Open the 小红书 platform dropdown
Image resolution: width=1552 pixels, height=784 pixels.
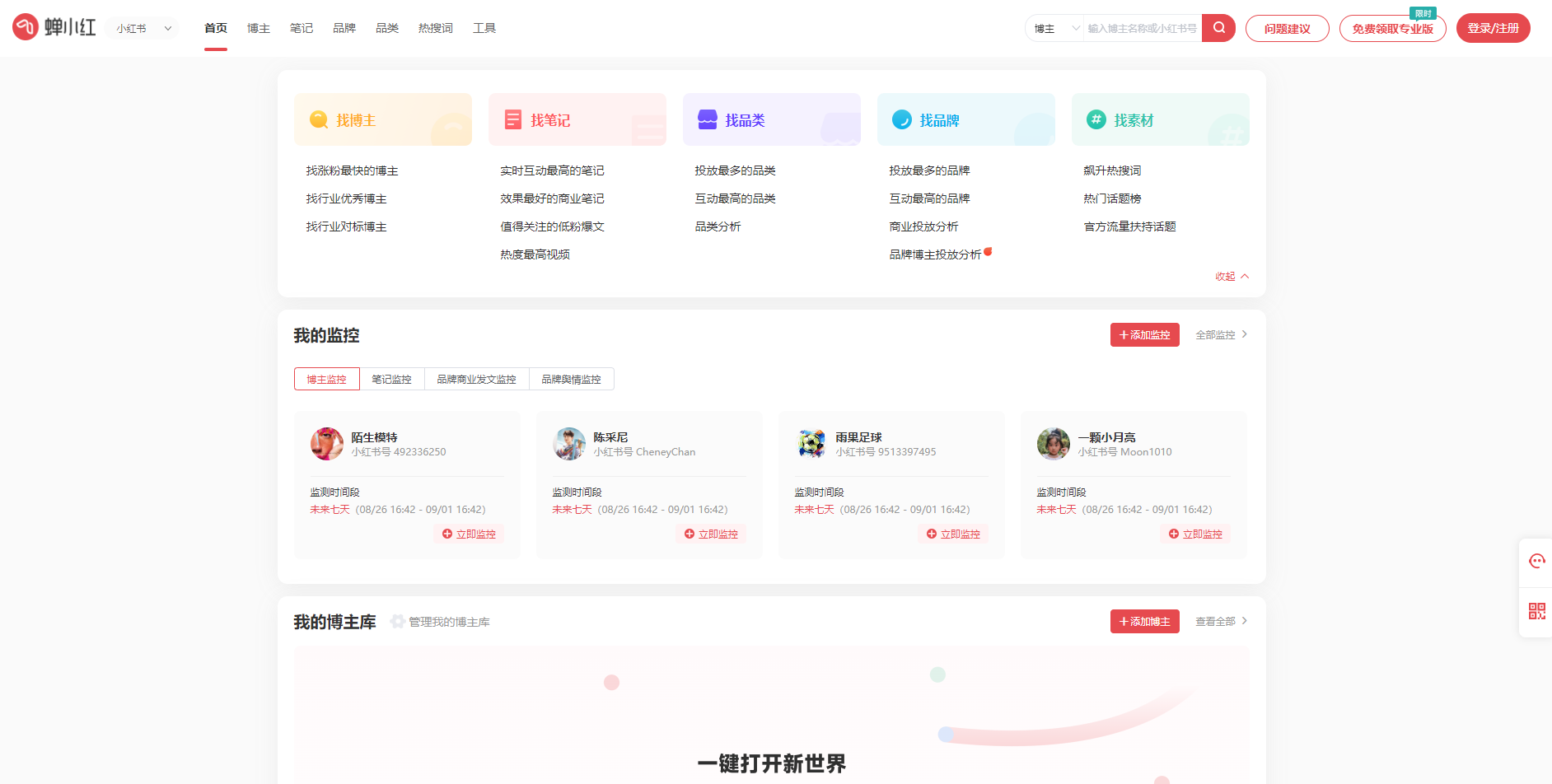143,28
